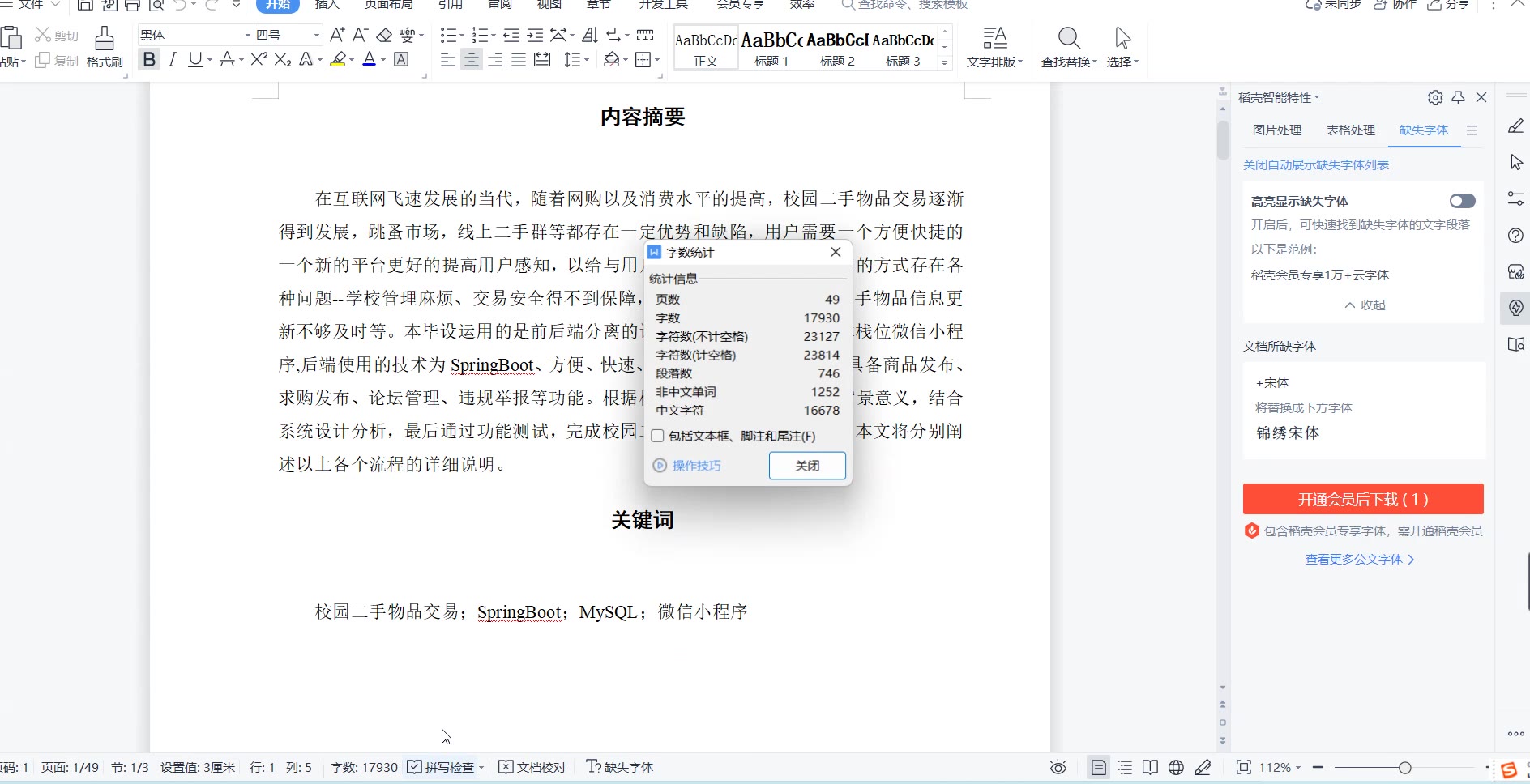
Task: Open 文档校对 in the status bar
Action: coord(532,767)
